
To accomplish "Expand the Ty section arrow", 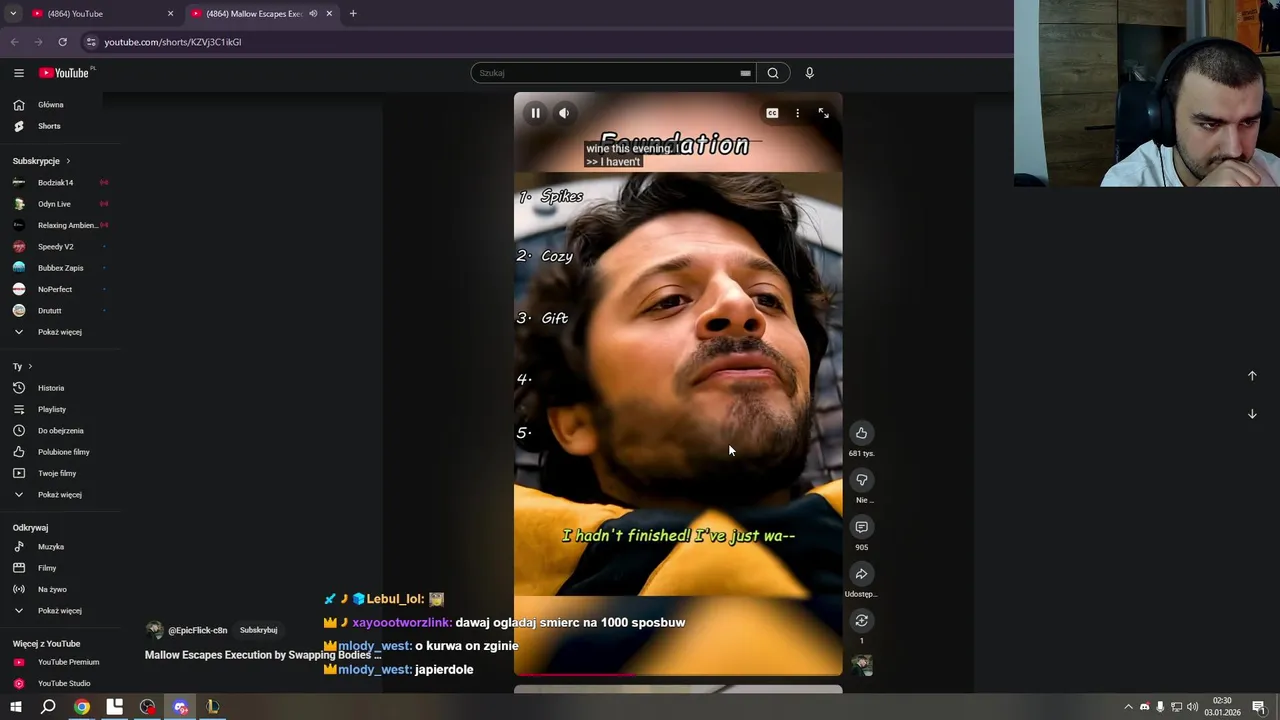I will (30, 367).
